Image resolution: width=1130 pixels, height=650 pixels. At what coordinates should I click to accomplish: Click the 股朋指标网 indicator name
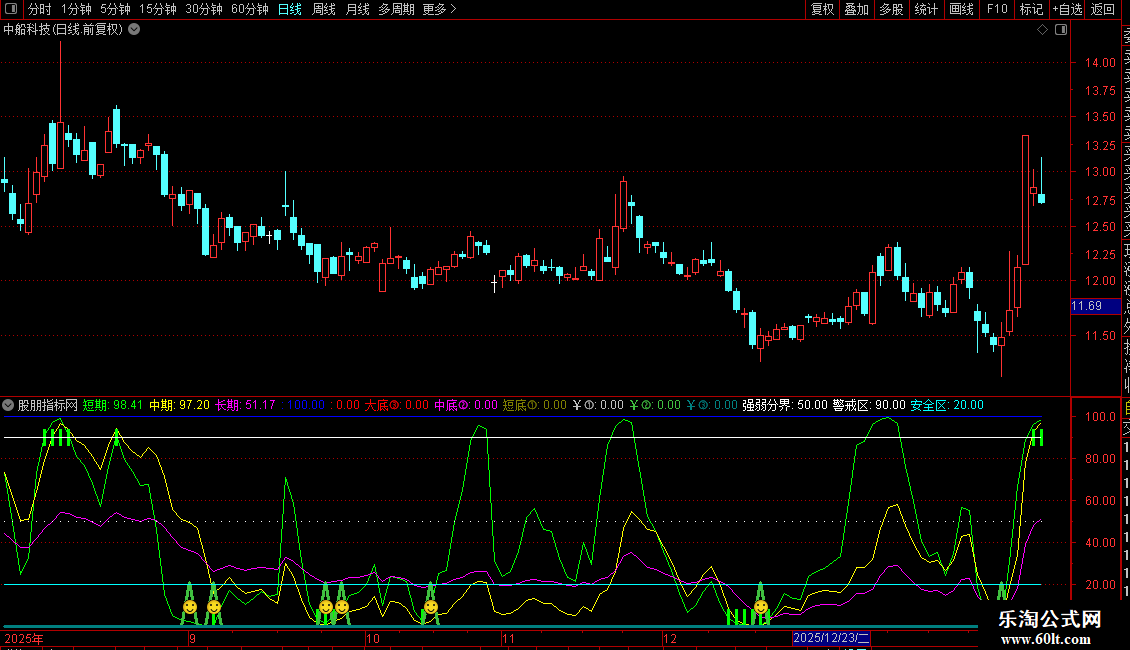48,405
